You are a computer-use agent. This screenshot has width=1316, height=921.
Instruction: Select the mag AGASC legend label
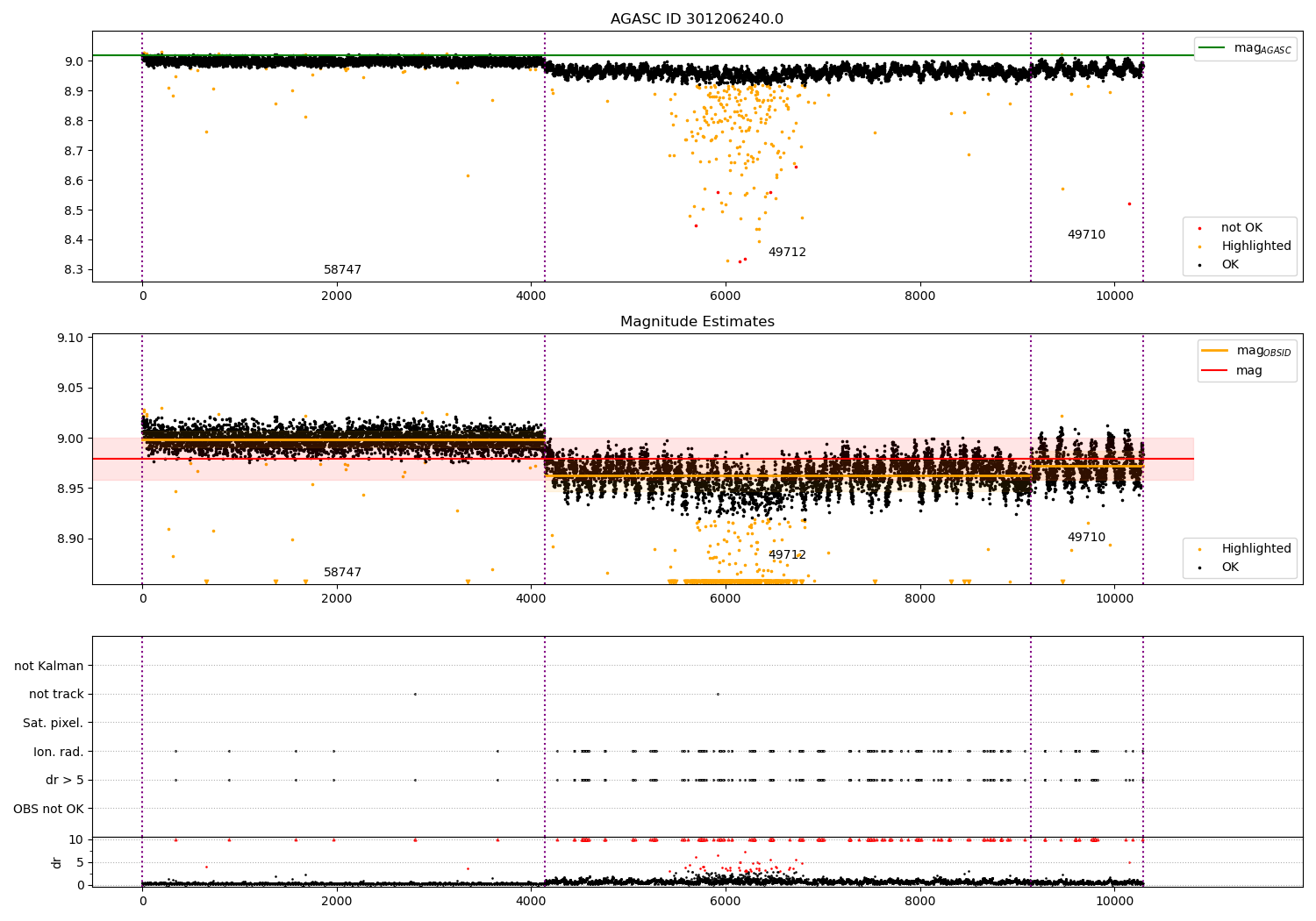1262,48
